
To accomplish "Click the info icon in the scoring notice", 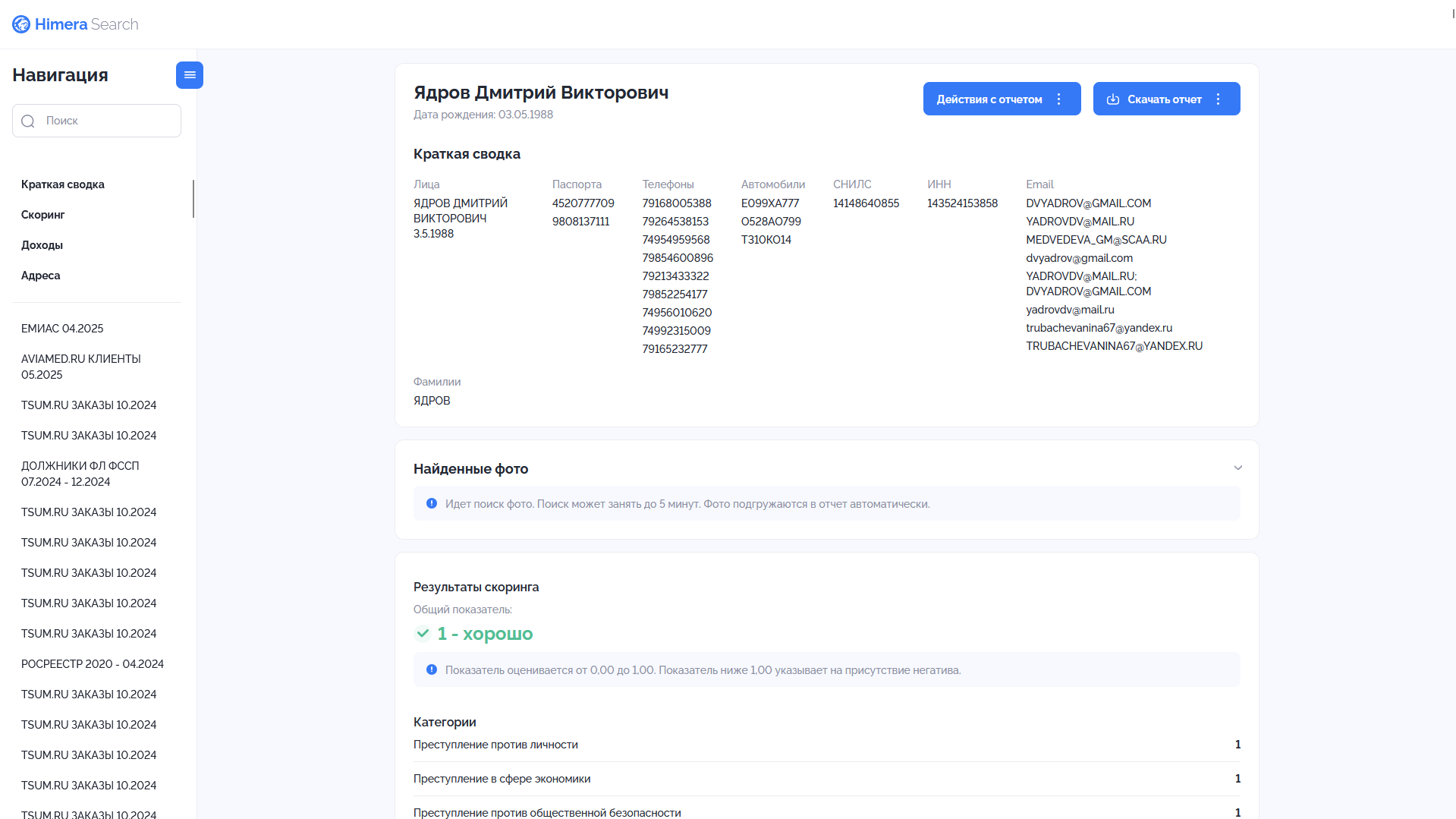I will pos(432,669).
